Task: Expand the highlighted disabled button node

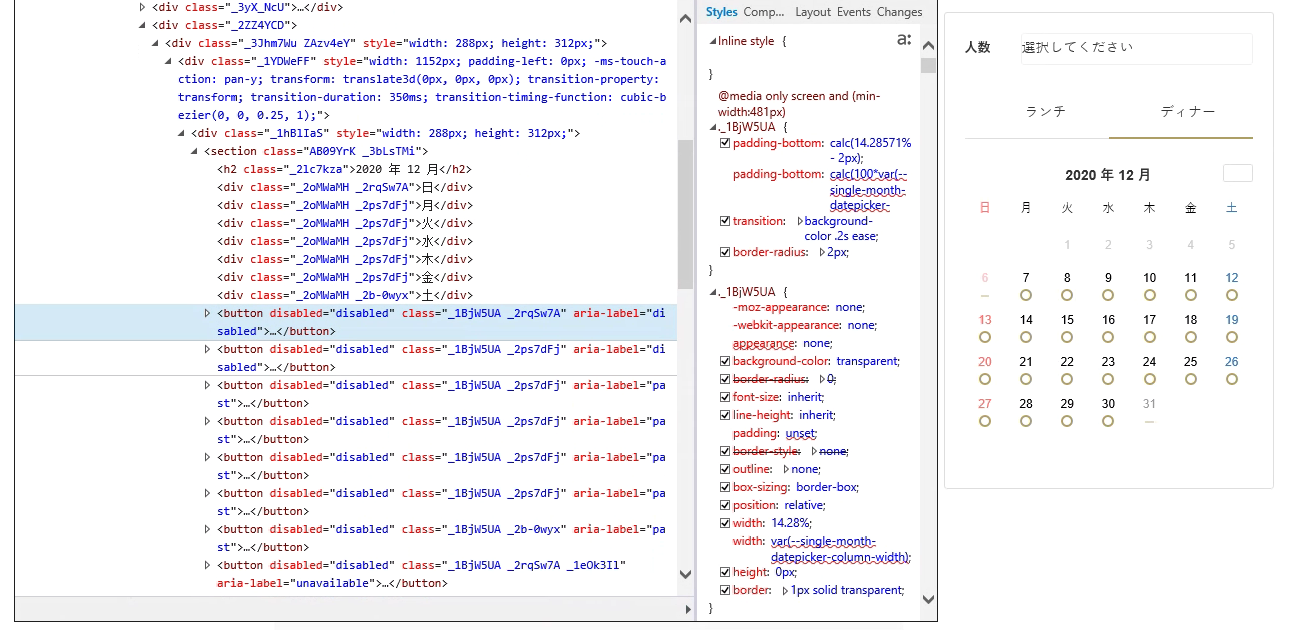Action: [x=208, y=312]
